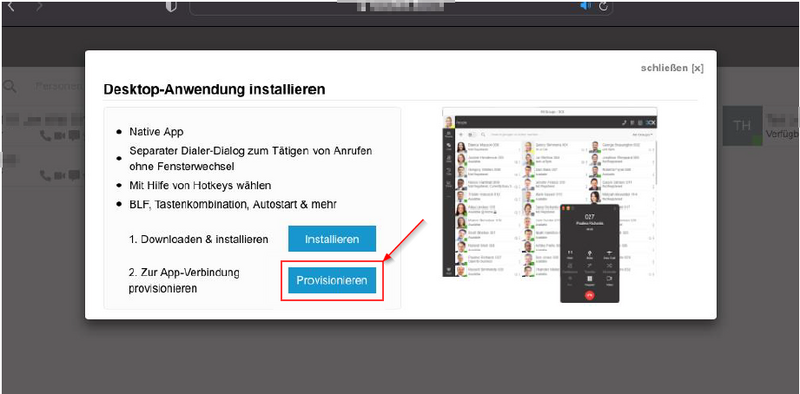Go forward using the browser forward arrow
The image size is (800, 394).
coord(39,7)
